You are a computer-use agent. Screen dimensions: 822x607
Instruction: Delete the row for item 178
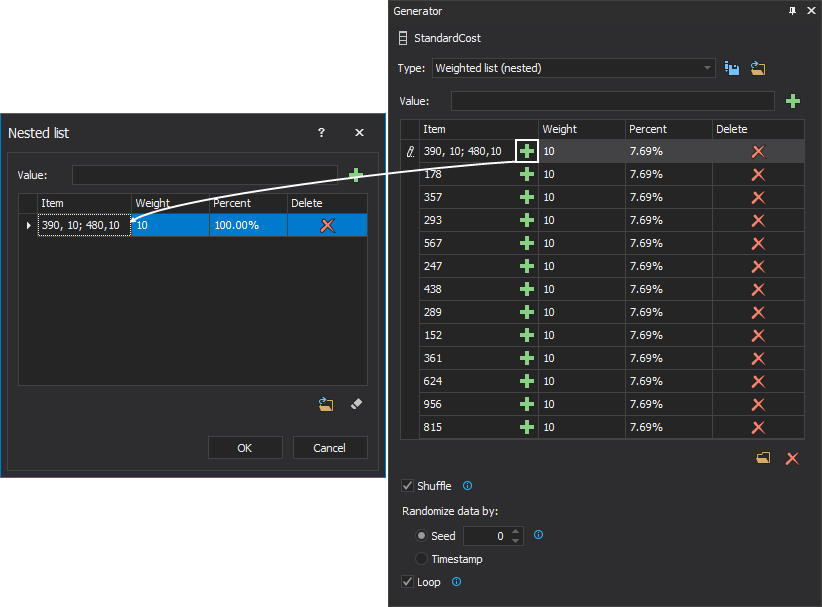(758, 175)
